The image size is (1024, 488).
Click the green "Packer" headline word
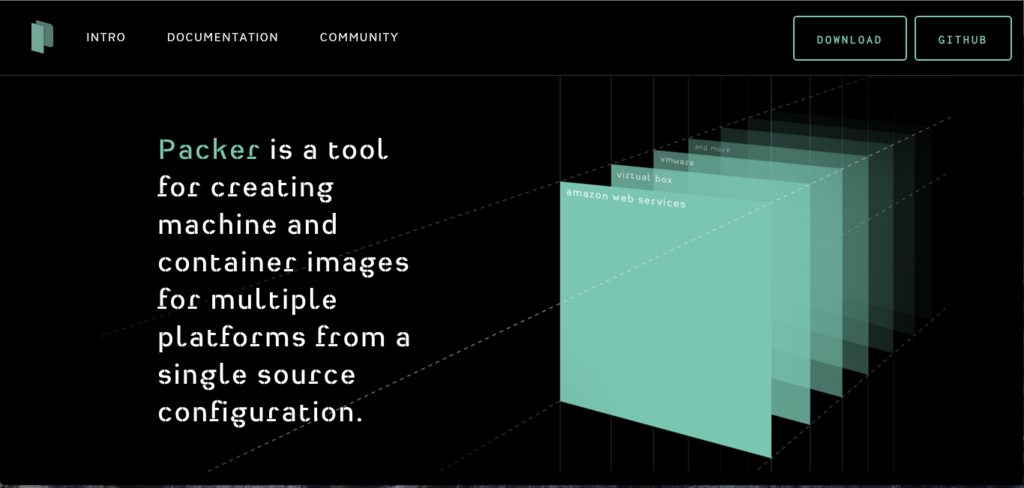209,150
